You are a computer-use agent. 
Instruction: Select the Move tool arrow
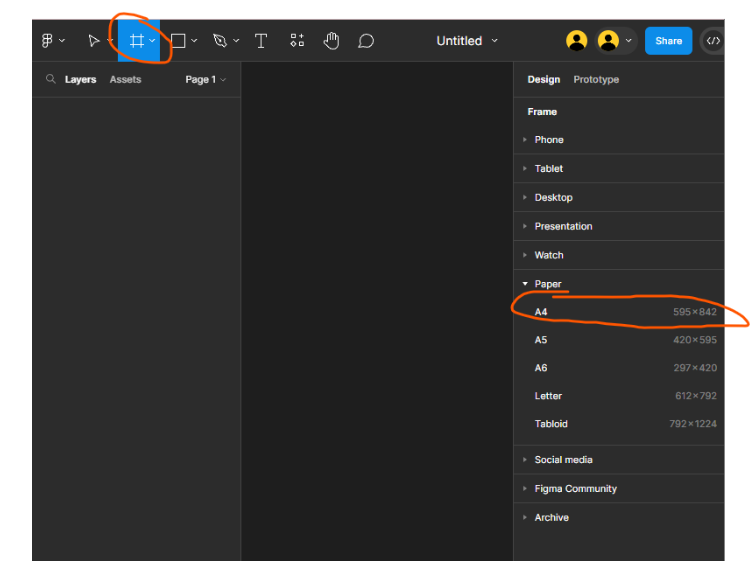point(93,41)
